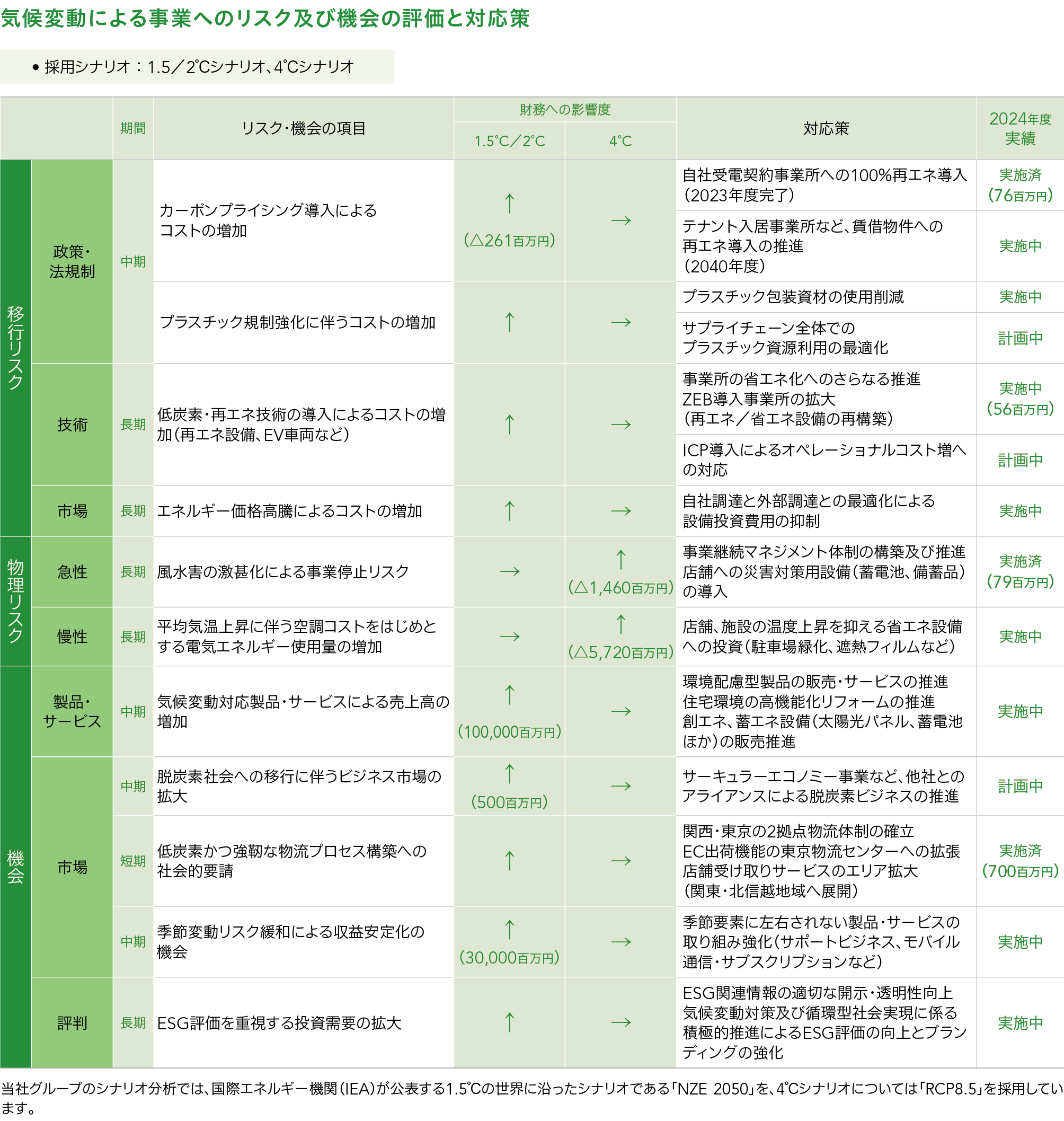Image resolution: width=1064 pixels, height=1121 pixels.
Task: Click the 2024年度実績 column header
Action: coord(1020,128)
